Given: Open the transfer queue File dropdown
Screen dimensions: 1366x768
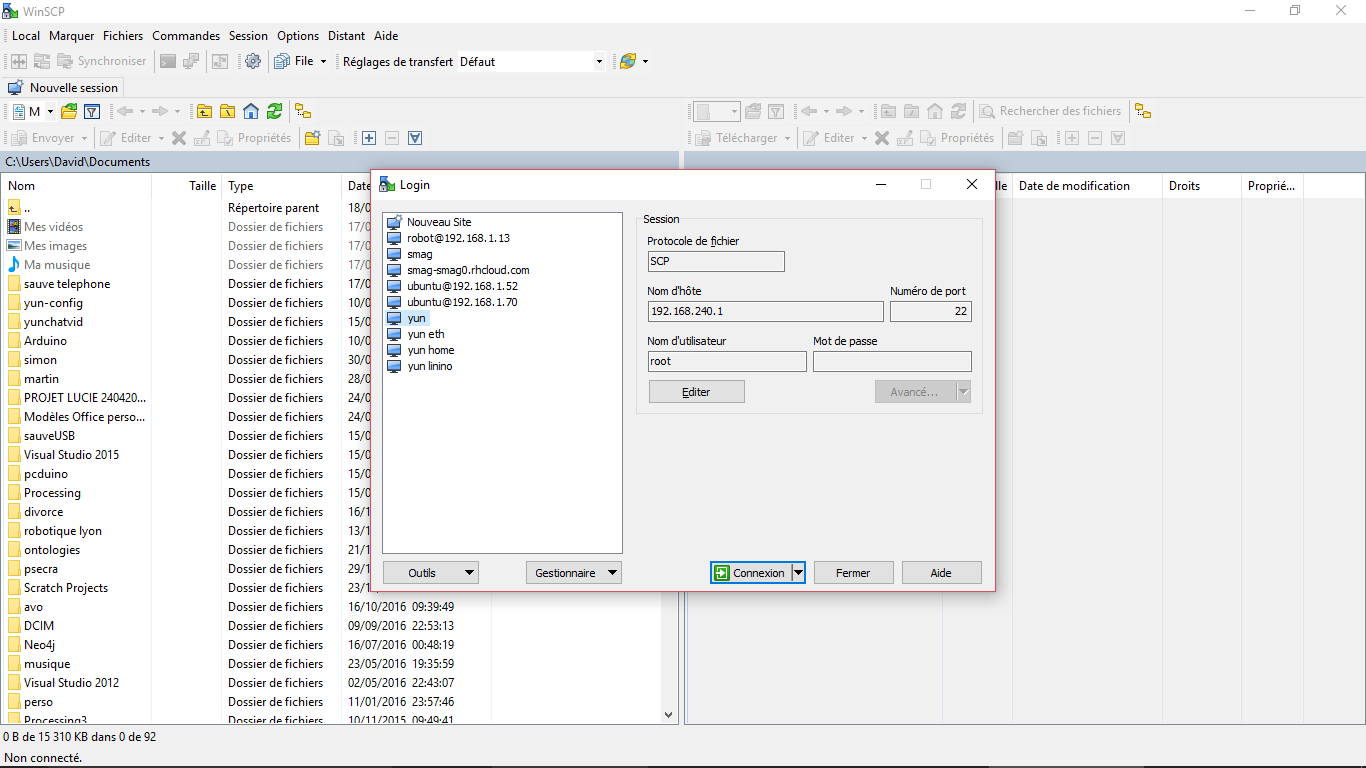Looking at the screenshot, I should (x=300, y=61).
